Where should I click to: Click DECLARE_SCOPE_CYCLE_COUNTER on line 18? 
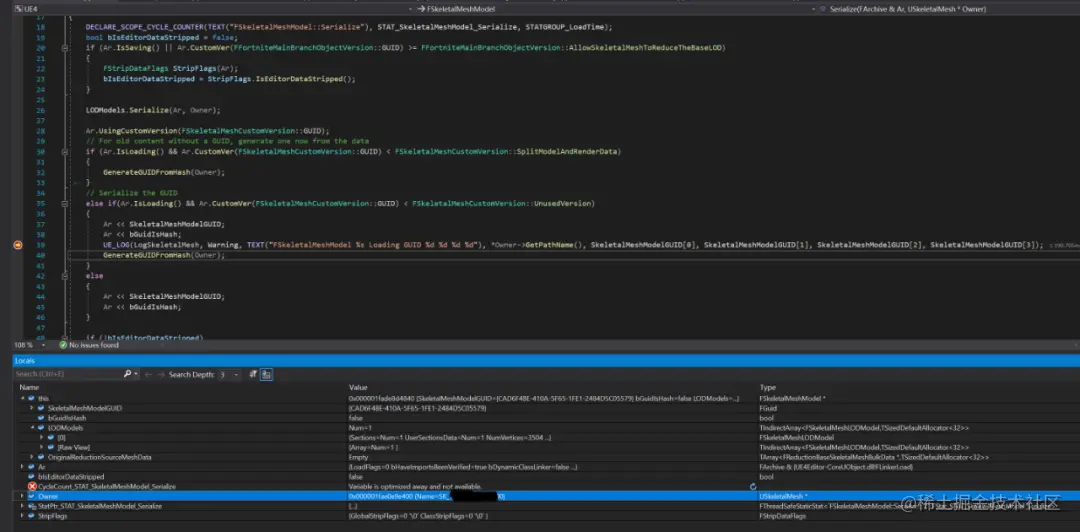(x=349, y=27)
